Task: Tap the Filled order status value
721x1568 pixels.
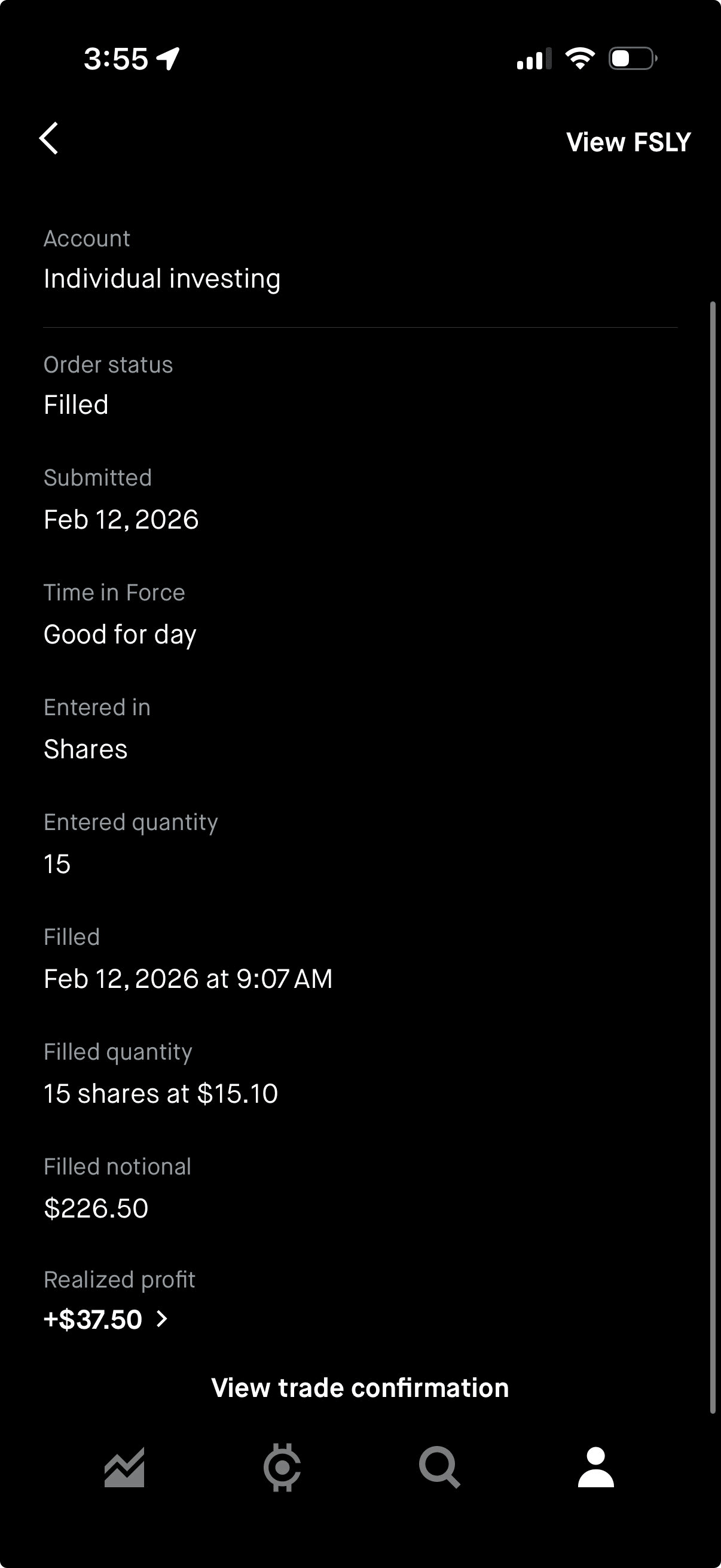Action: coord(76,405)
